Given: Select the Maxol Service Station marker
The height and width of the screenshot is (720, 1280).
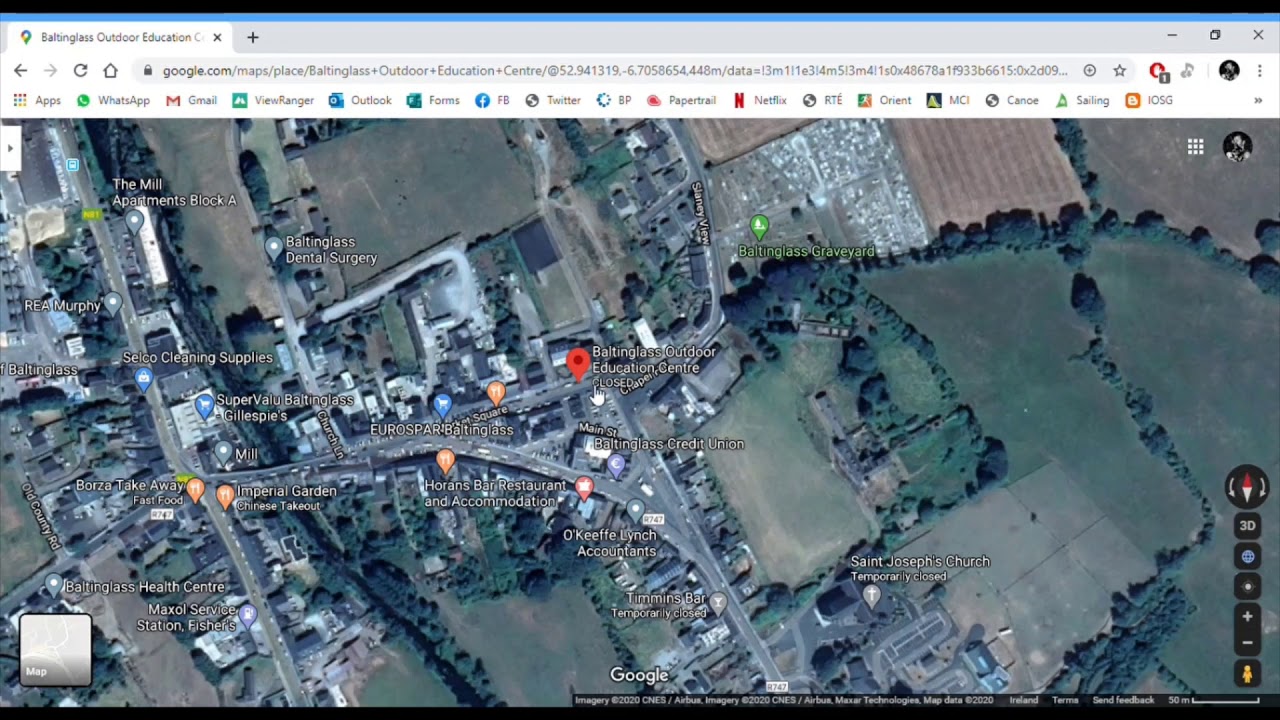Looking at the screenshot, I should [247, 614].
